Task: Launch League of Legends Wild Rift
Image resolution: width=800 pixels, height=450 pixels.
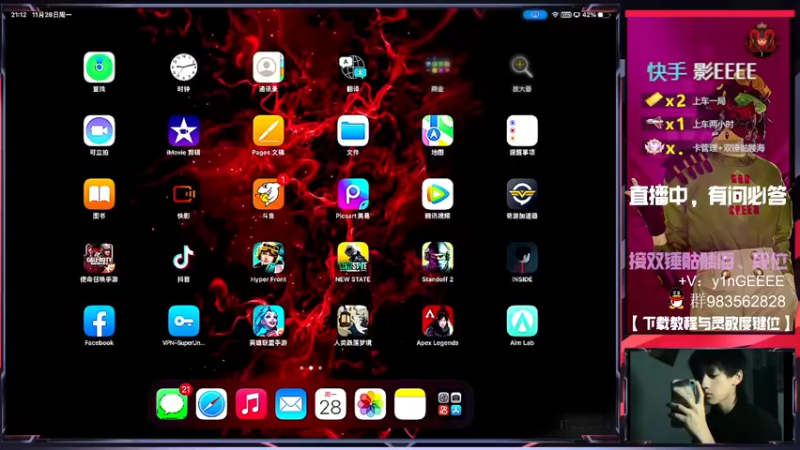Action: pos(268,321)
